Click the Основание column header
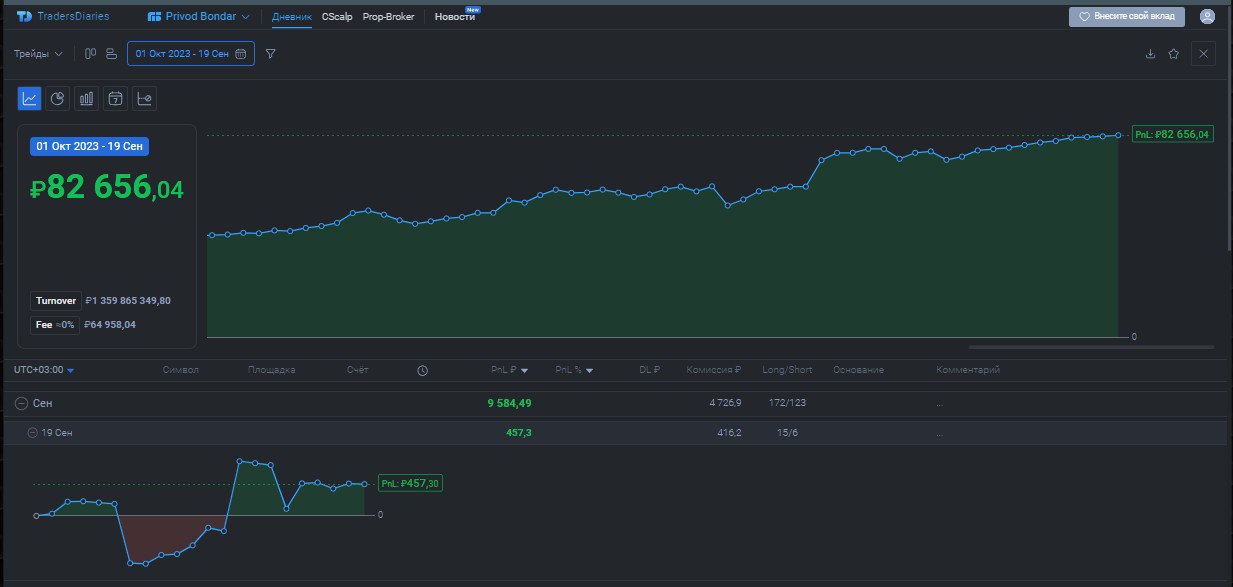This screenshot has width=1233, height=587. tap(858, 370)
